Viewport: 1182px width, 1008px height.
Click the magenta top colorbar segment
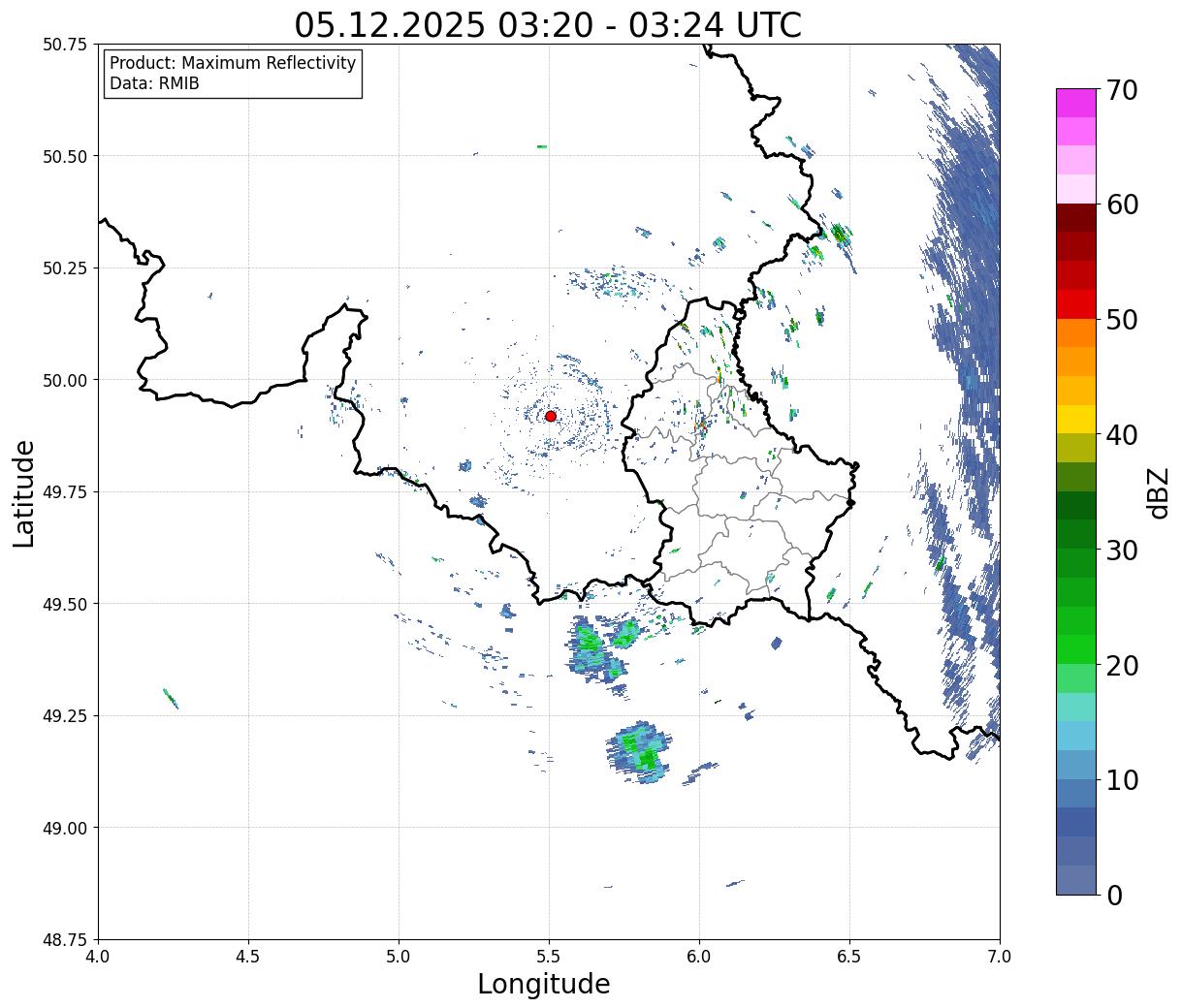click(x=1076, y=103)
